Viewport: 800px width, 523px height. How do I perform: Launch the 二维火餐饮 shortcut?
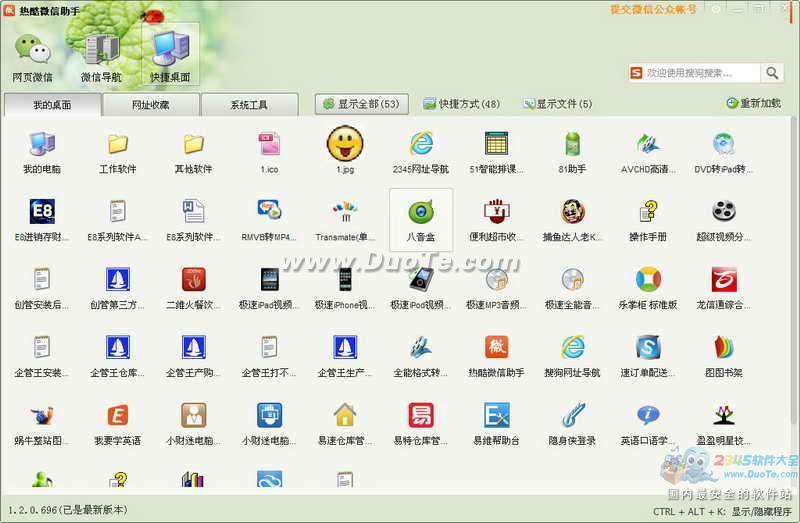pyautogui.click(x=193, y=288)
